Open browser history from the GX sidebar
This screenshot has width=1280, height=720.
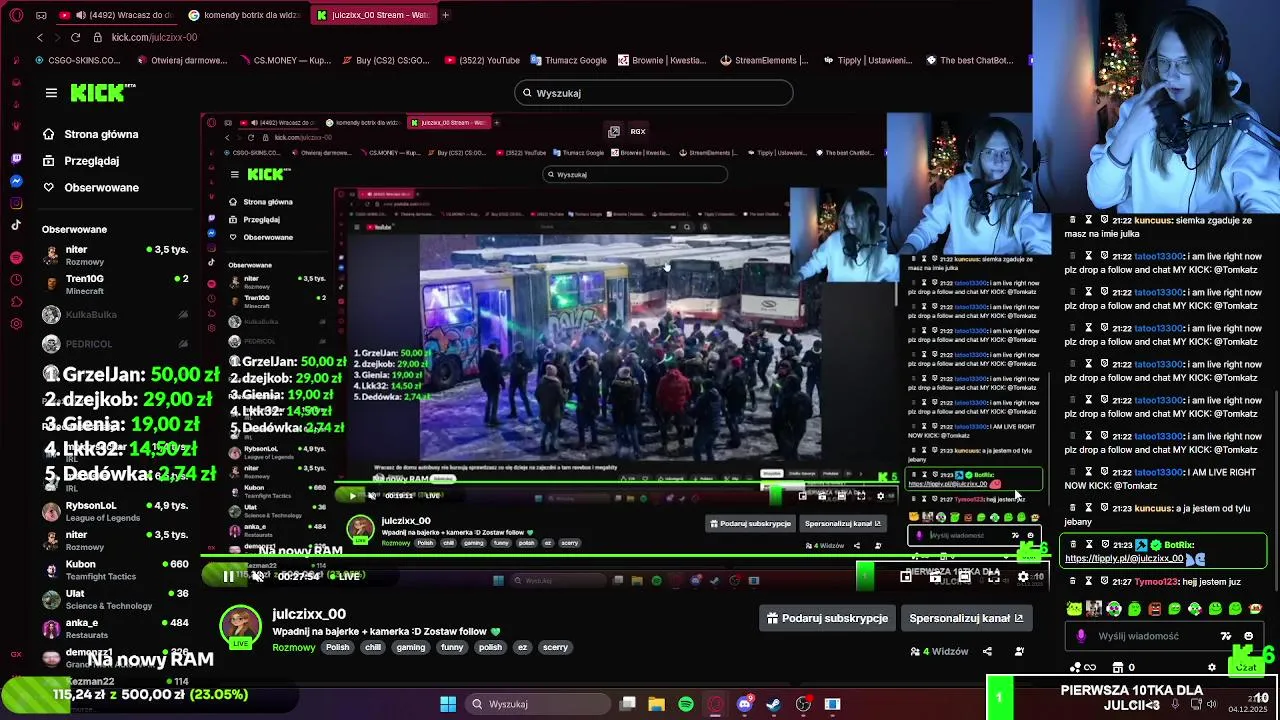[x=16, y=280]
